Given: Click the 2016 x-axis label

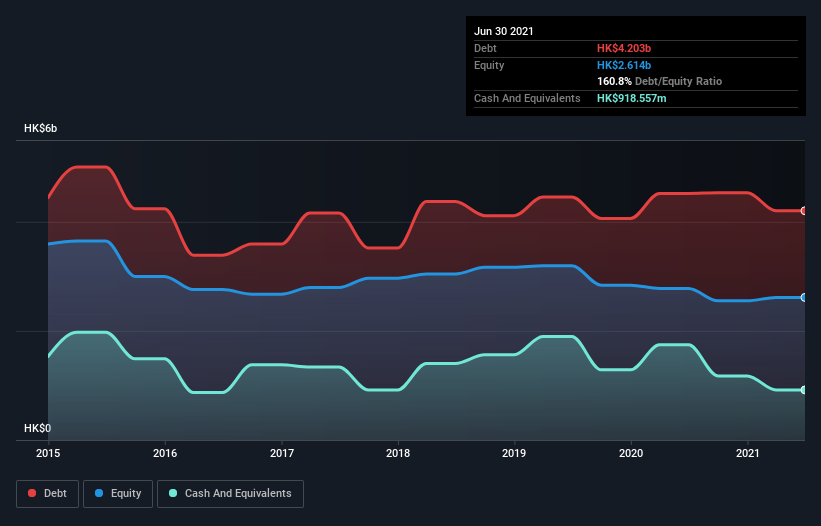Looking at the screenshot, I should (165, 453).
